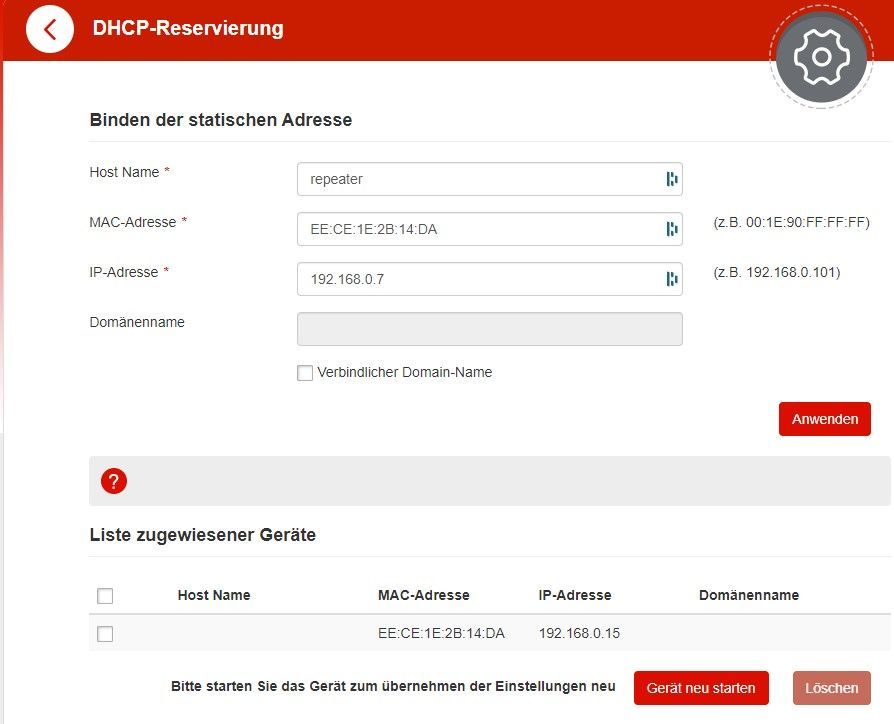Click the Anwenden button

point(824,419)
